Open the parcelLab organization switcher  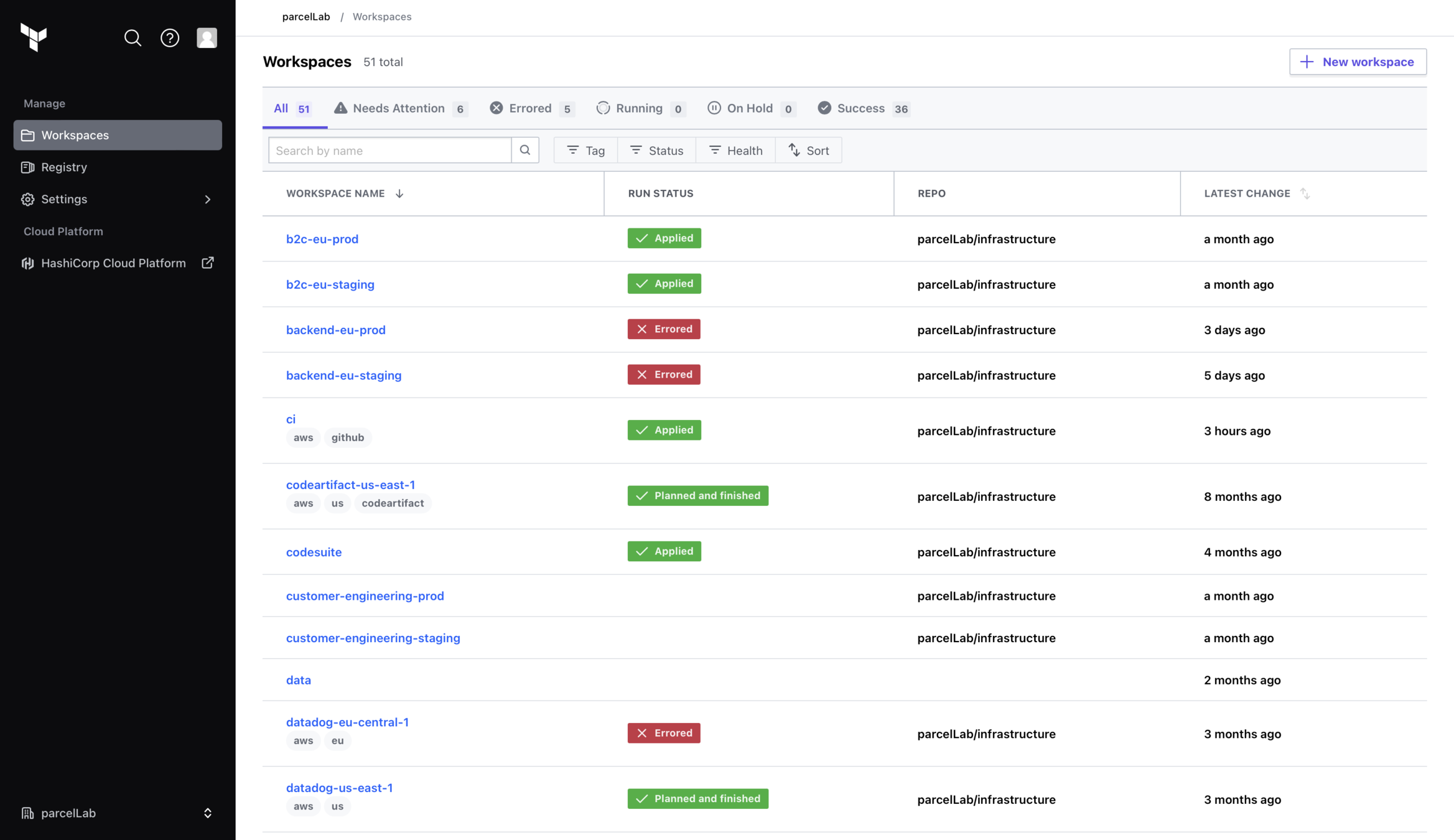click(117, 813)
